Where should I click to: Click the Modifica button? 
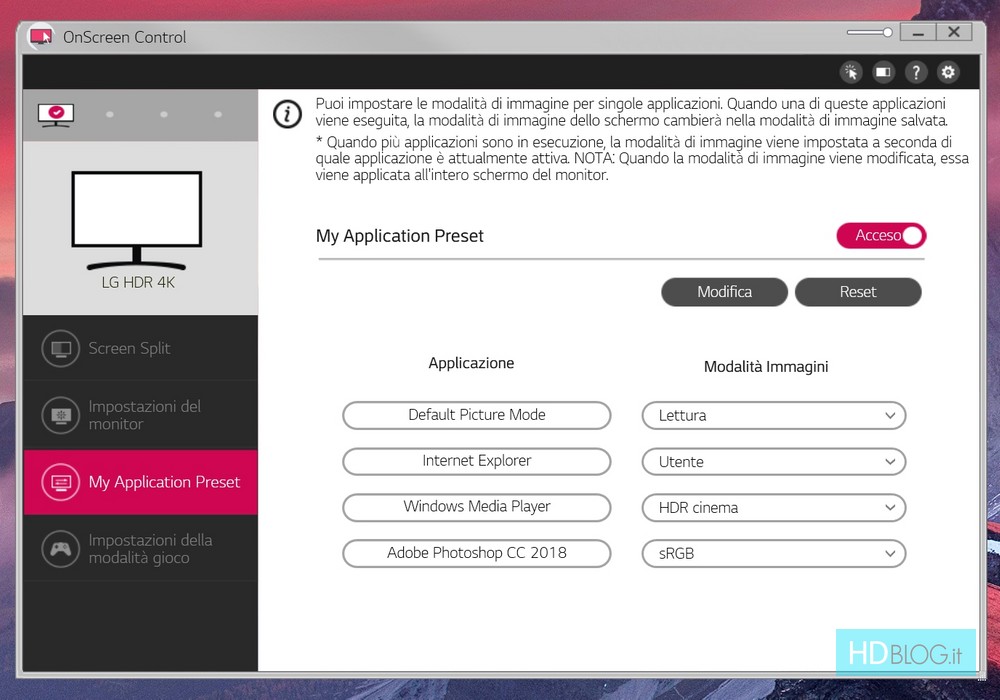[x=724, y=292]
